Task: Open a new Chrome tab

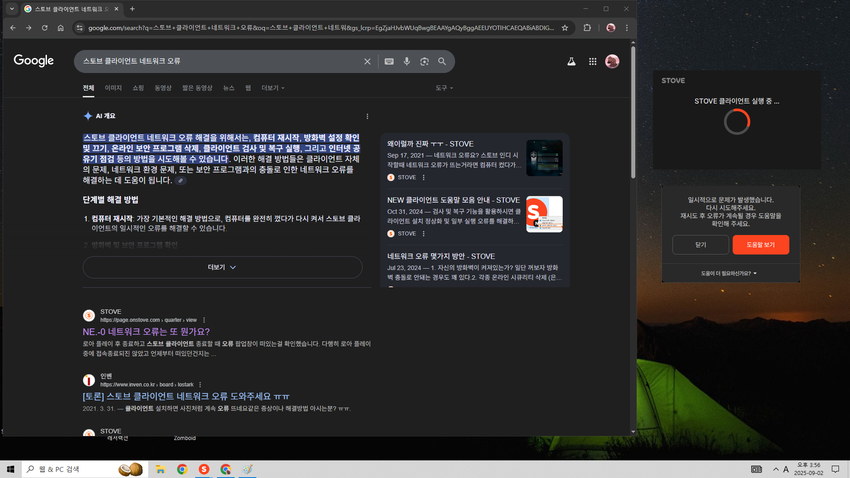Action: coord(132,9)
